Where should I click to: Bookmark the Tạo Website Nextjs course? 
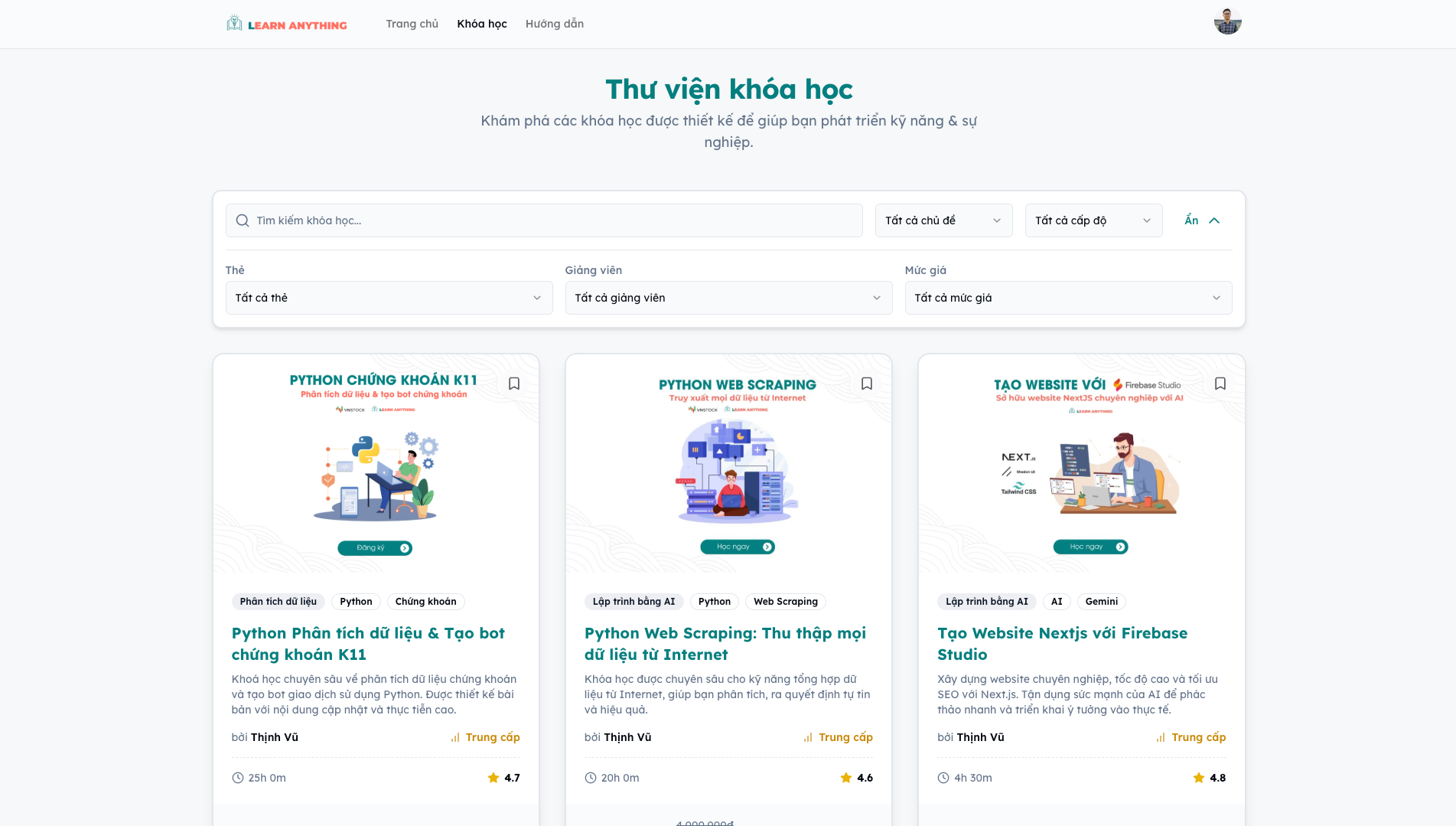[x=1220, y=384]
